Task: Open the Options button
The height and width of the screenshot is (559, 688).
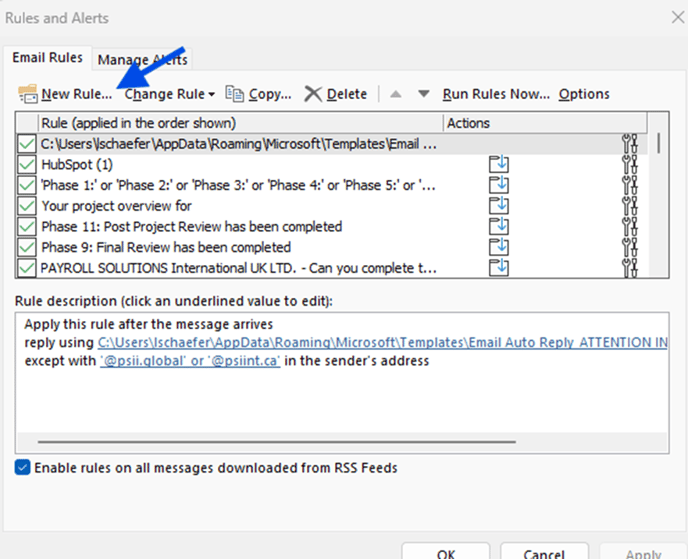Action: tap(584, 94)
